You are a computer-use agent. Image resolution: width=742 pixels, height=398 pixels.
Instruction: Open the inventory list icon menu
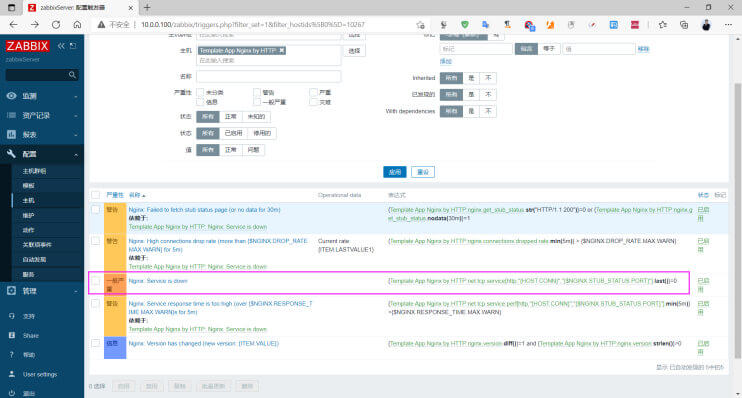click(x=11, y=115)
